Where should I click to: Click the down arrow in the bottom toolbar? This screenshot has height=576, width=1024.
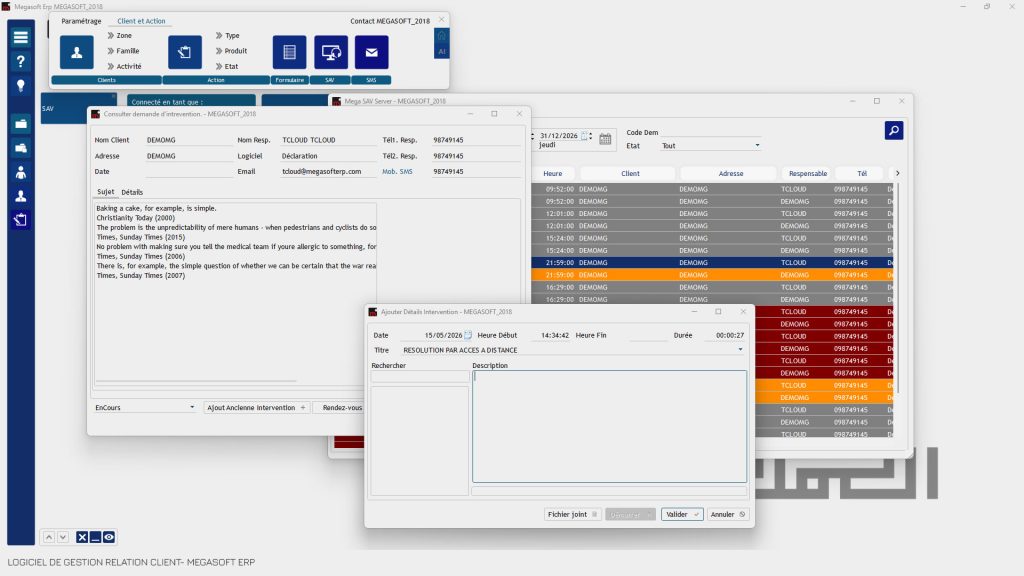(x=63, y=537)
